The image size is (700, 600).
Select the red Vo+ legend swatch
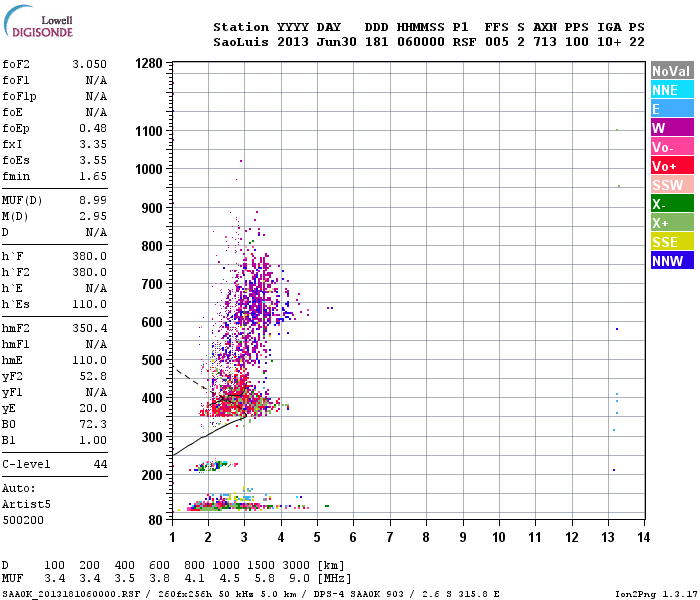672,166
